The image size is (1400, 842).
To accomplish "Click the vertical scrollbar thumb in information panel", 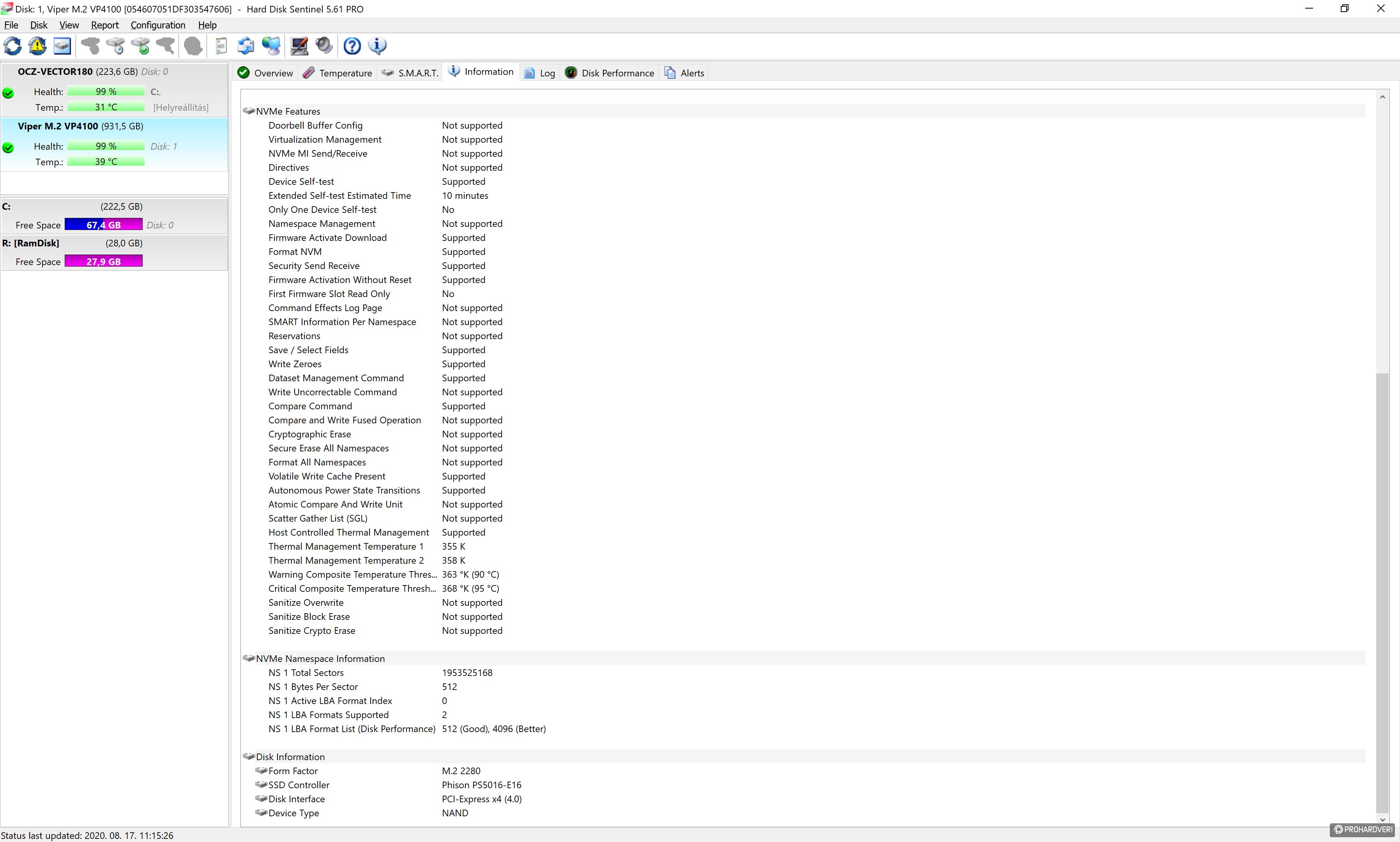I will point(1382,593).
